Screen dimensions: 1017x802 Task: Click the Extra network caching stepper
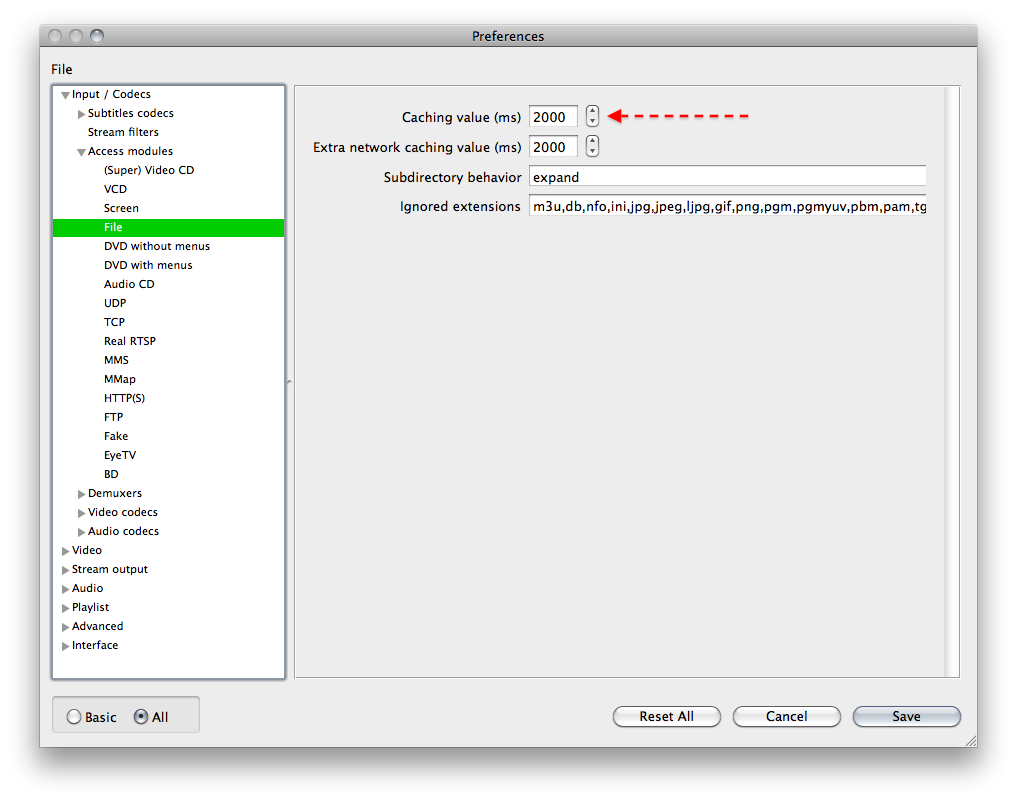(592, 147)
